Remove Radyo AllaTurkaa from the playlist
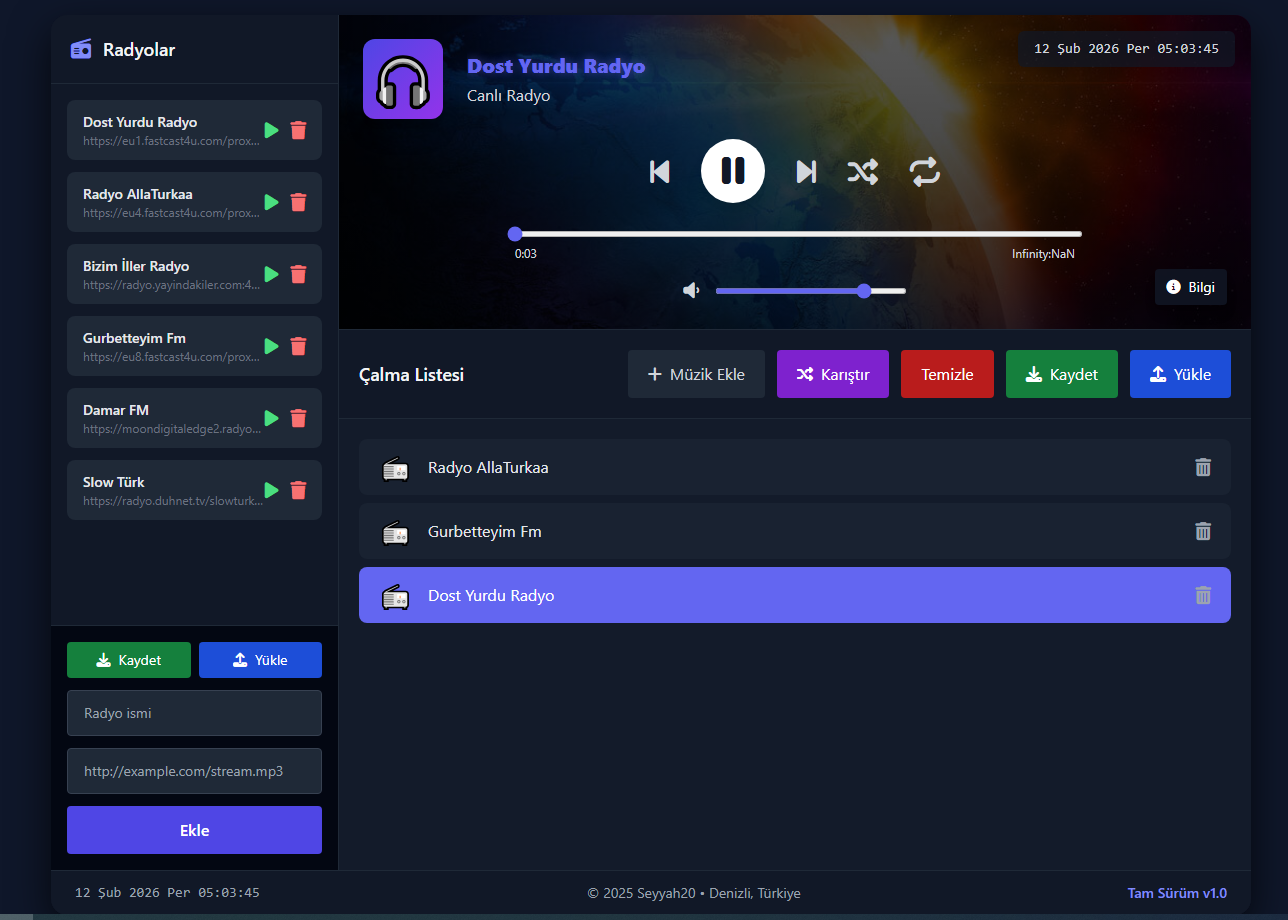Viewport: 1288px width, 920px height. point(1202,467)
